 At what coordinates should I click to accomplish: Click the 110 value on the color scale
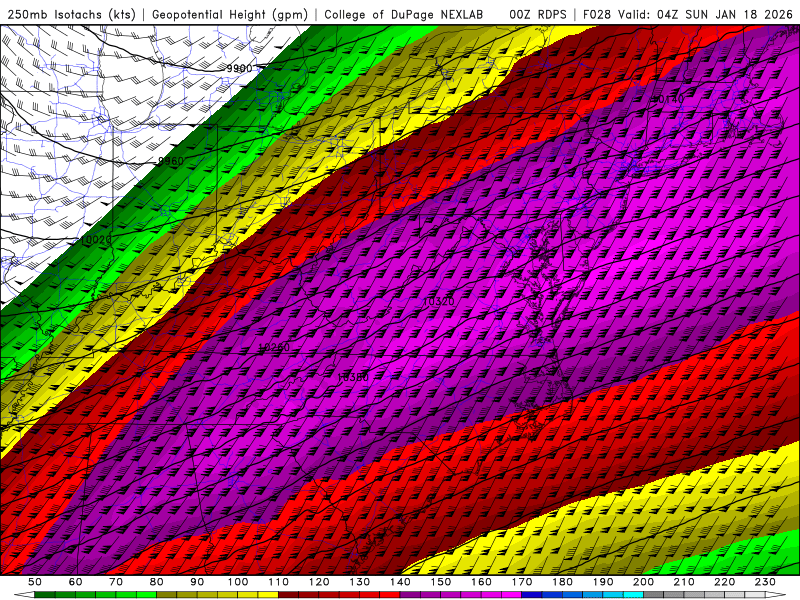[279, 582]
